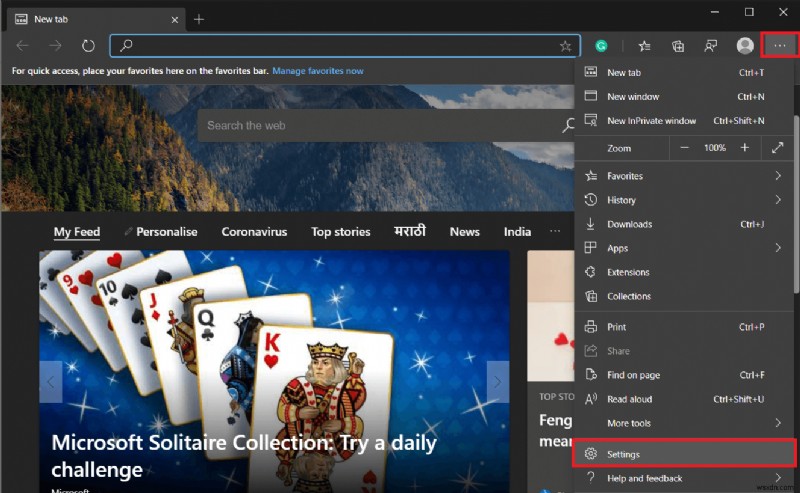Choose New window from the menu
Viewport: 800px width, 493px height.
[684, 96]
